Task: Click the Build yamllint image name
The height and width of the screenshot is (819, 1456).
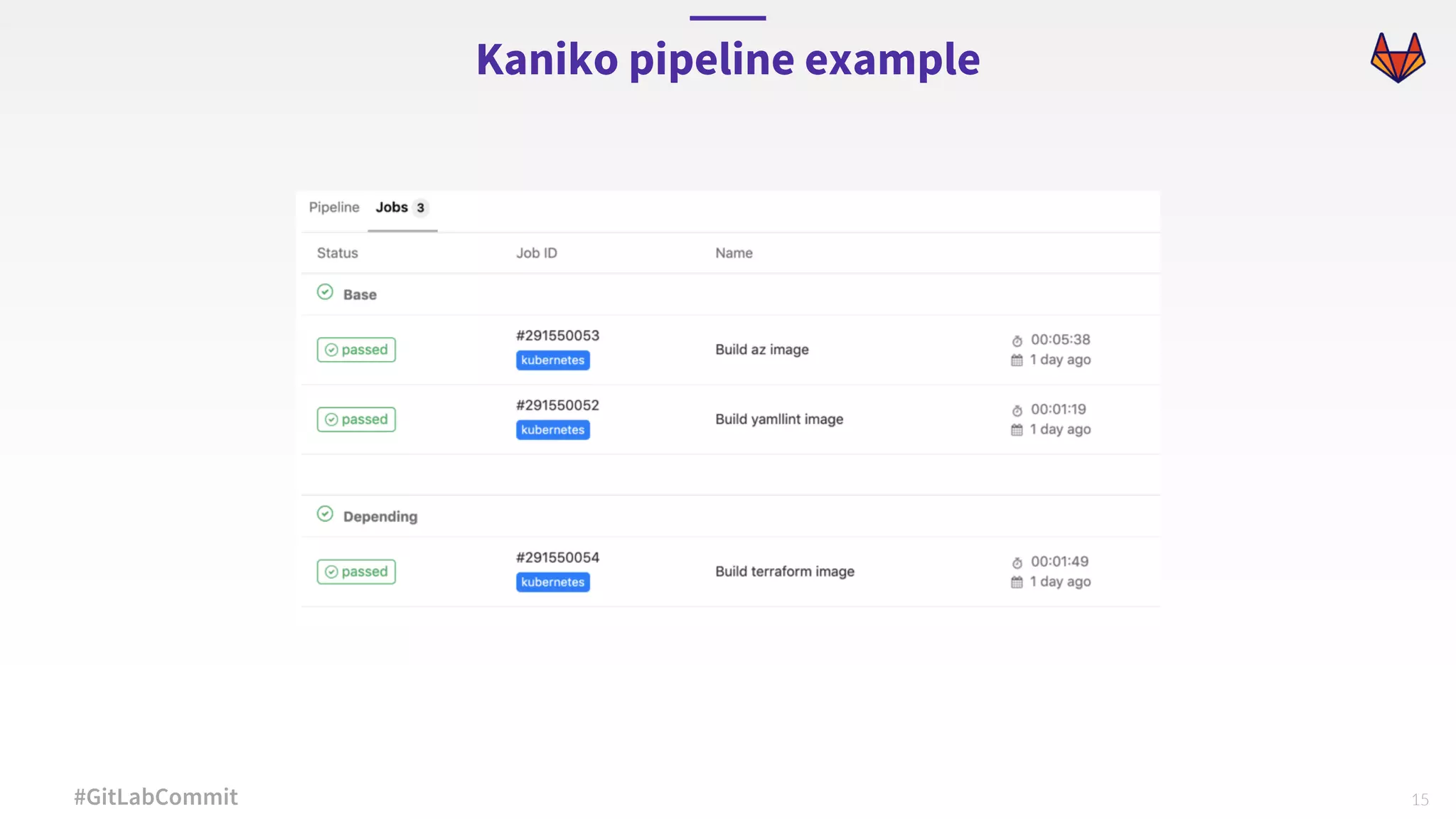Action: tap(779, 419)
